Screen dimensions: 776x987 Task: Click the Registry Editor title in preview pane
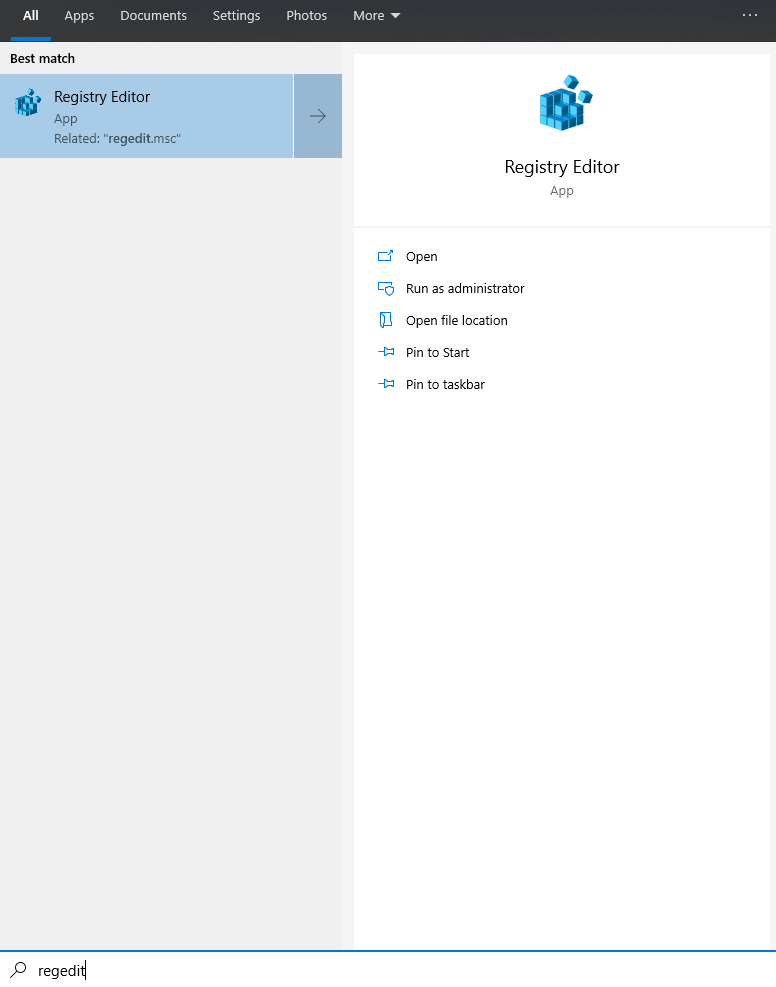pyautogui.click(x=561, y=167)
